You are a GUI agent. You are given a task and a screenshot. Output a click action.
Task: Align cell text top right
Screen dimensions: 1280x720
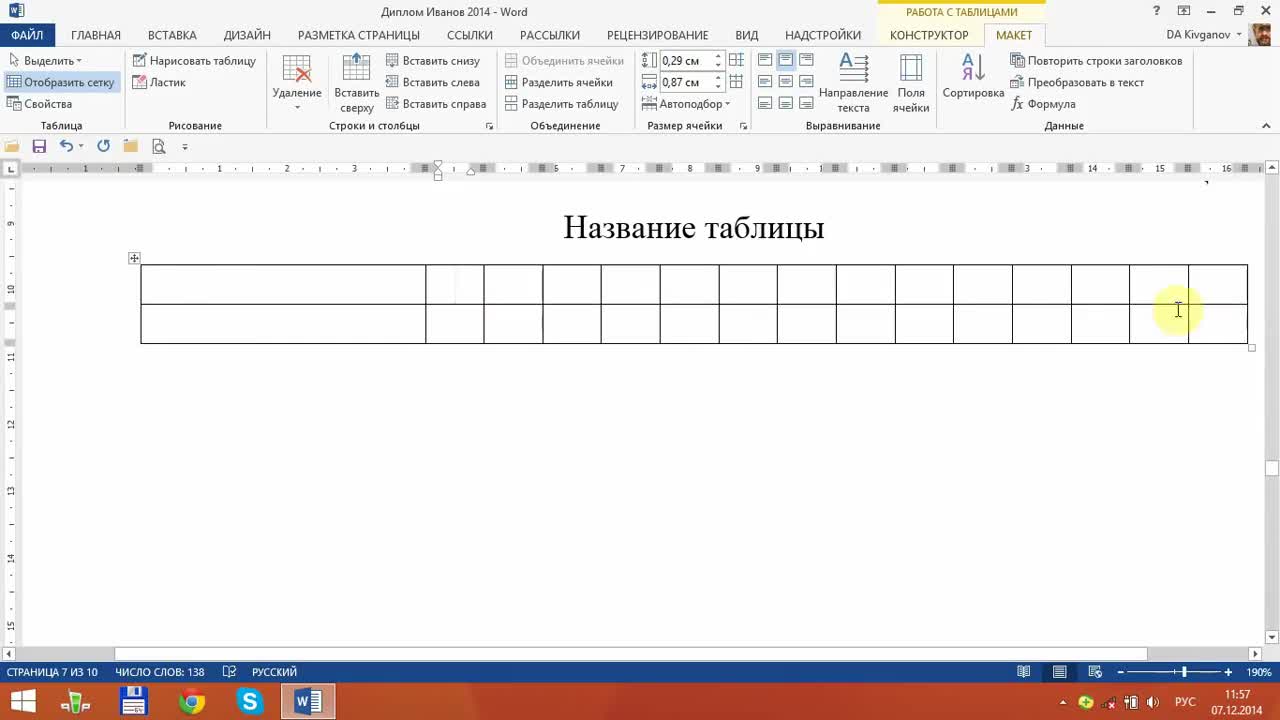click(x=806, y=60)
